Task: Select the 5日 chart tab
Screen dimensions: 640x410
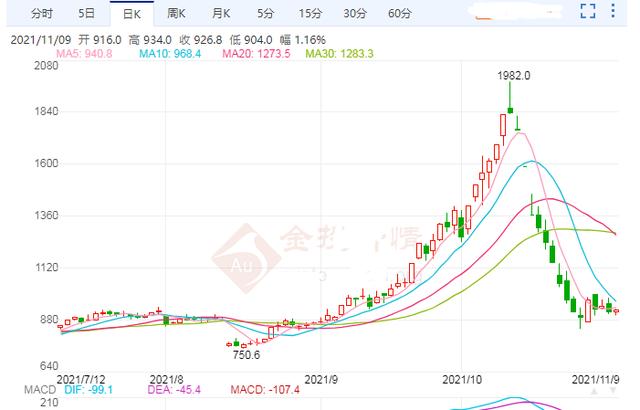Action: tap(87, 14)
